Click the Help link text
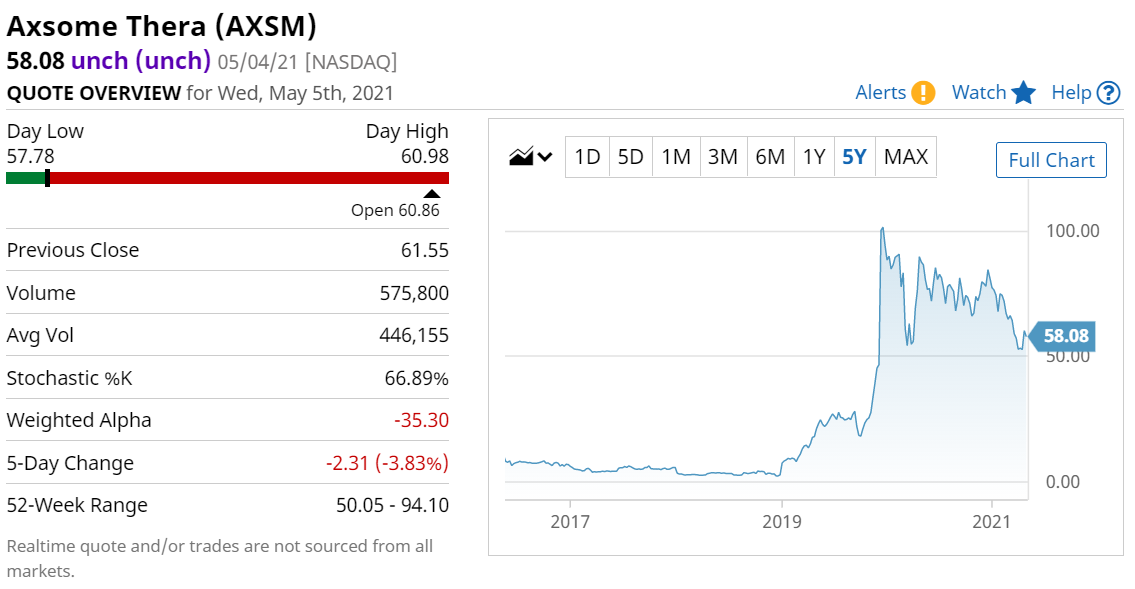 pos(1071,93)
